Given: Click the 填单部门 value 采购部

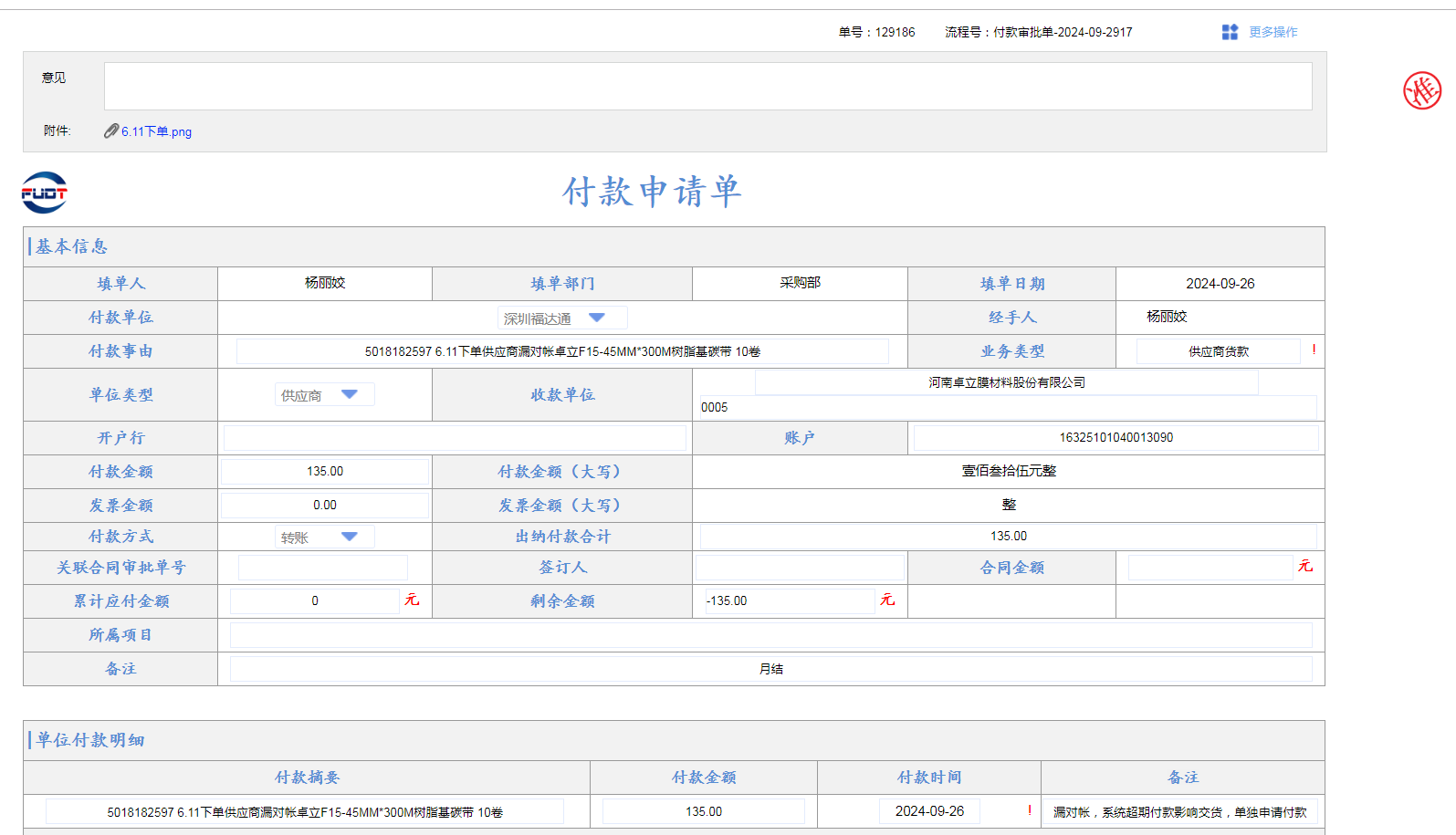Looking at the screenshot, I should [800, 283].
